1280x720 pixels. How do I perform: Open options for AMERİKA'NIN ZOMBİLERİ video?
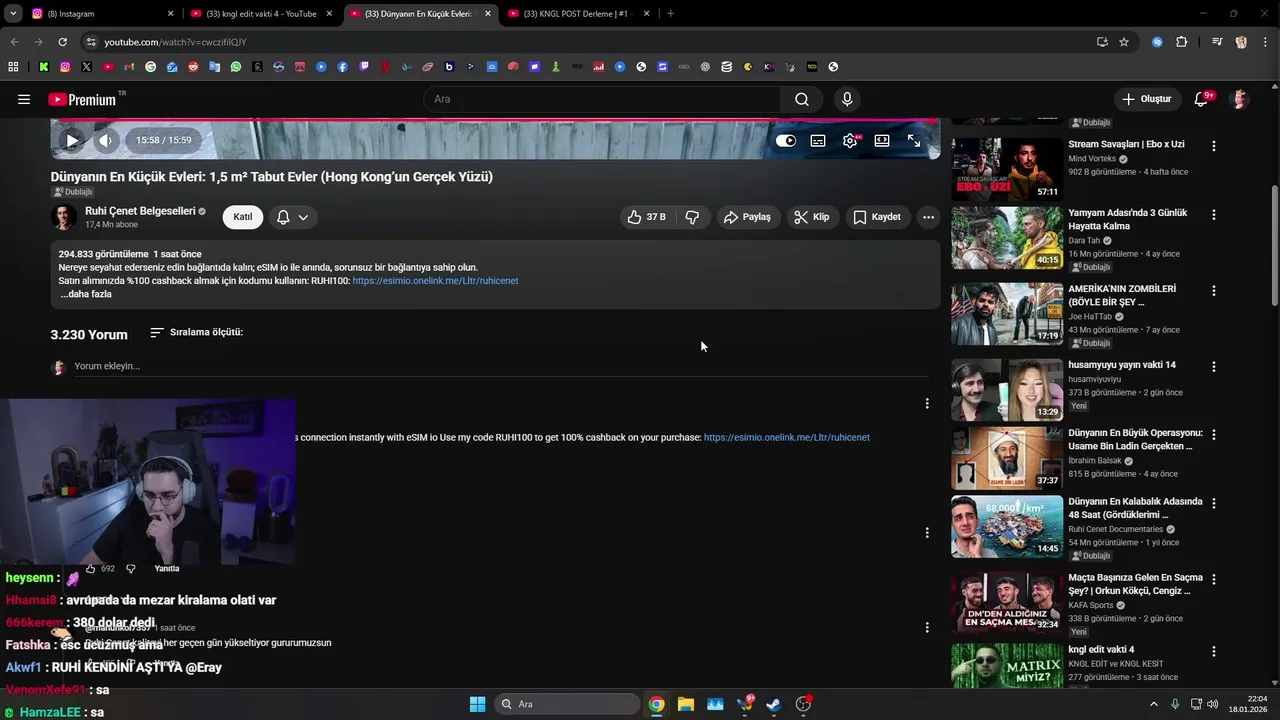1214,291
